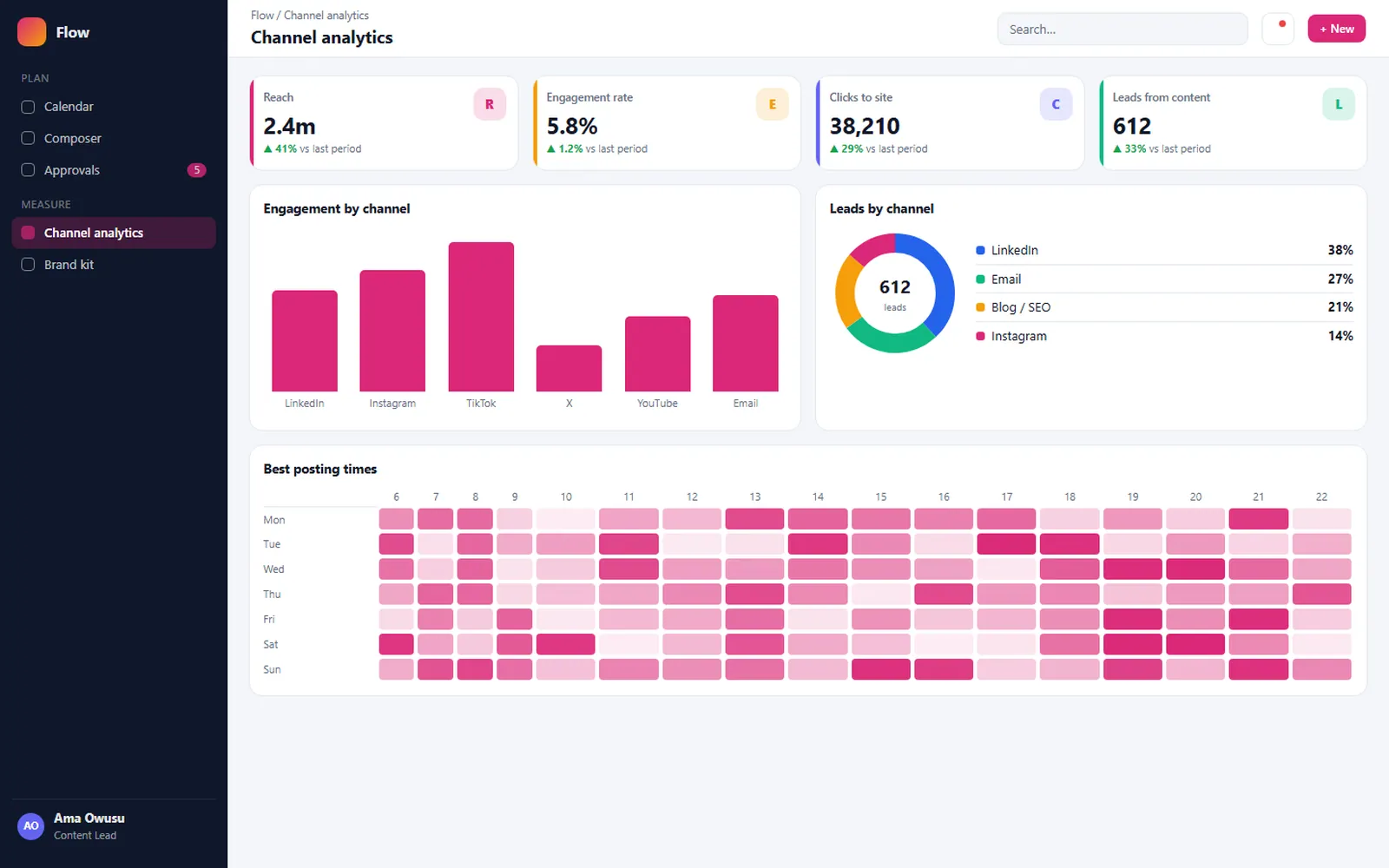This screenshot has width=1389, height=868.
Task: Click the Best posting times heading
Action: point(320,469)
